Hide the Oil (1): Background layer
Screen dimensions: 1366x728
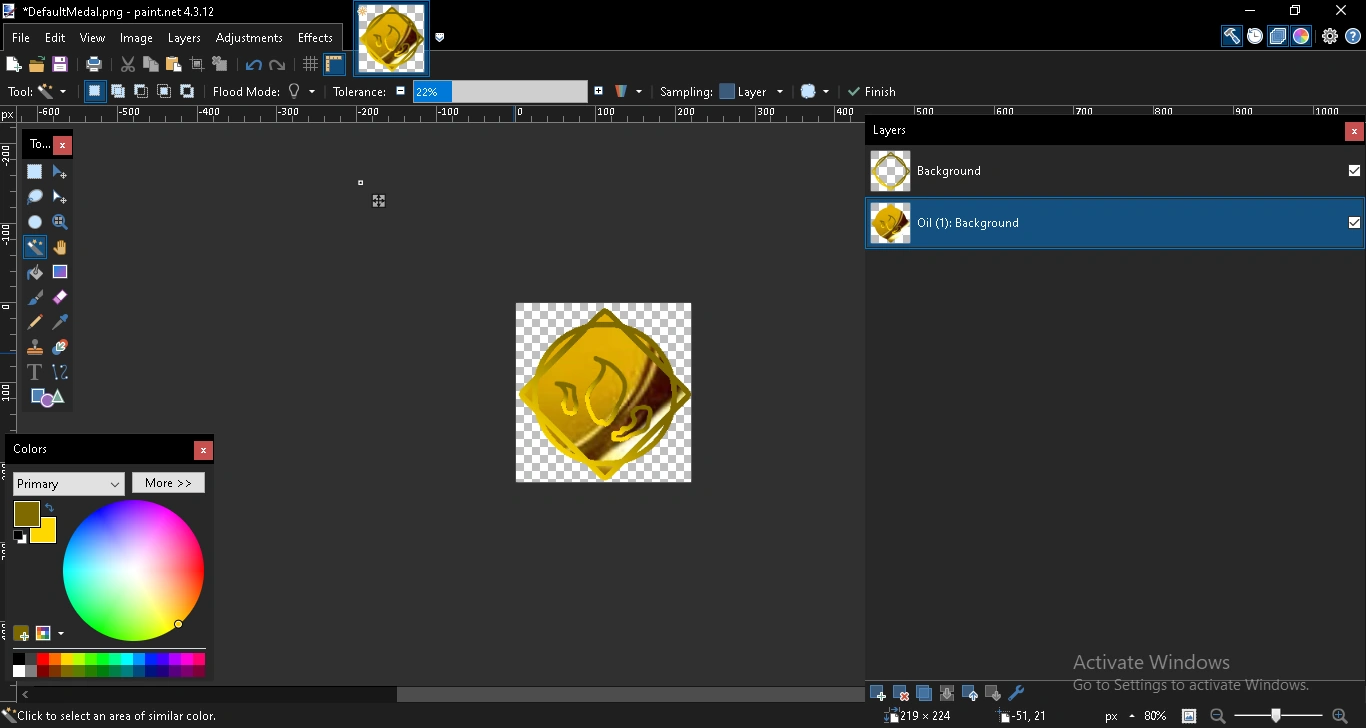[1354, 223]
